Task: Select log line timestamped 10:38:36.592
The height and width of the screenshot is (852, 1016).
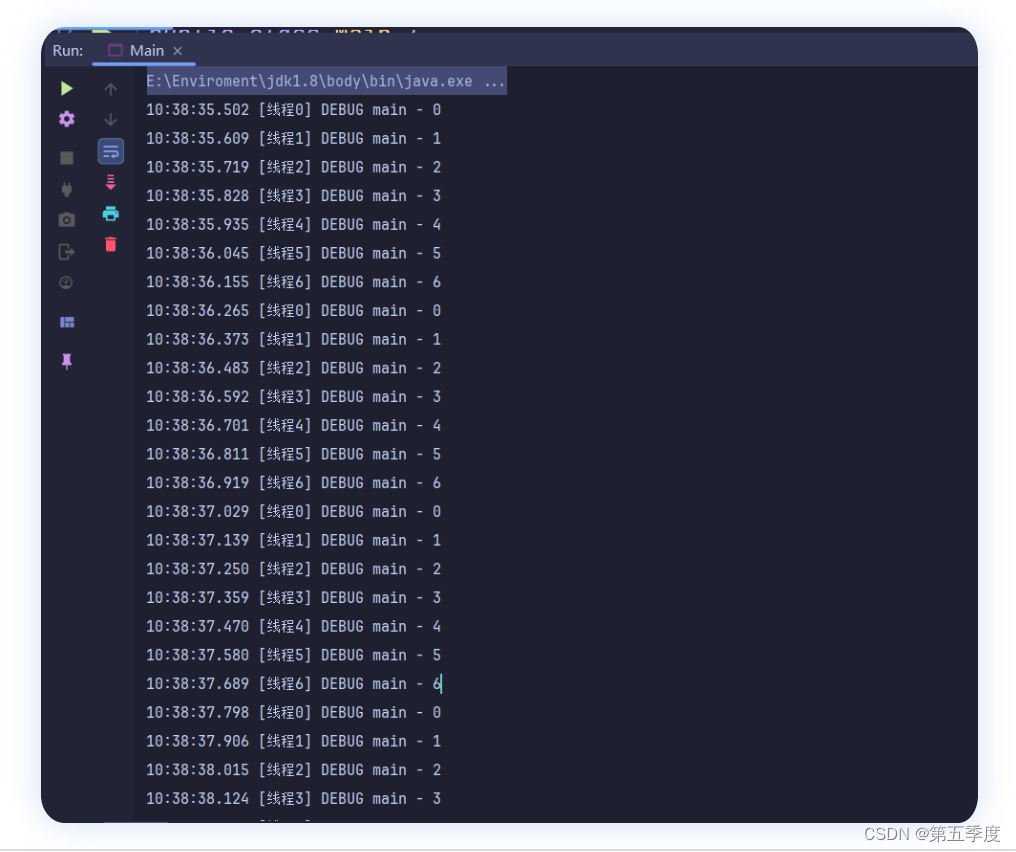Action: [294, 397]
